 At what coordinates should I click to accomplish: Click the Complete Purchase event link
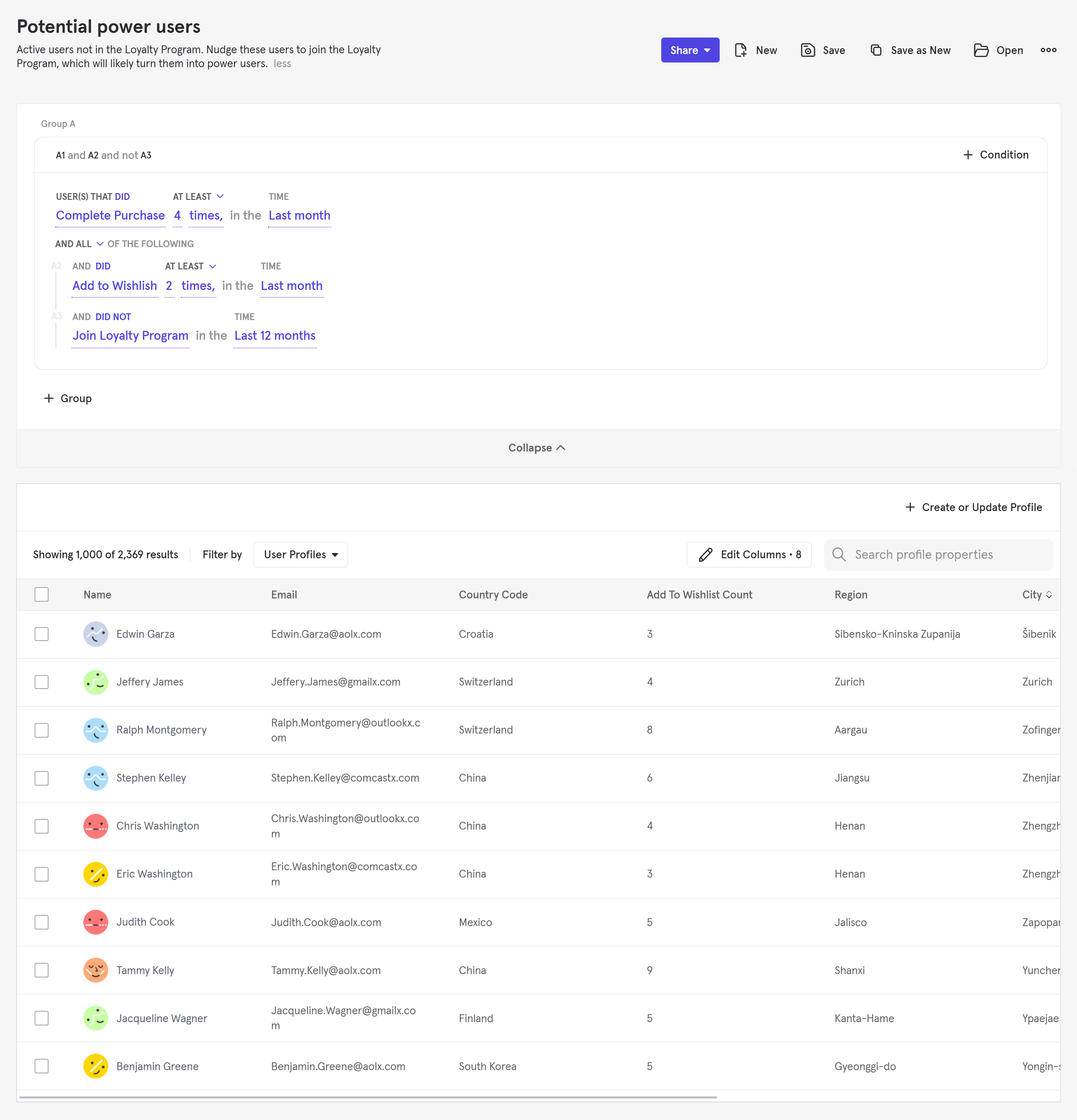click(110, 215)
